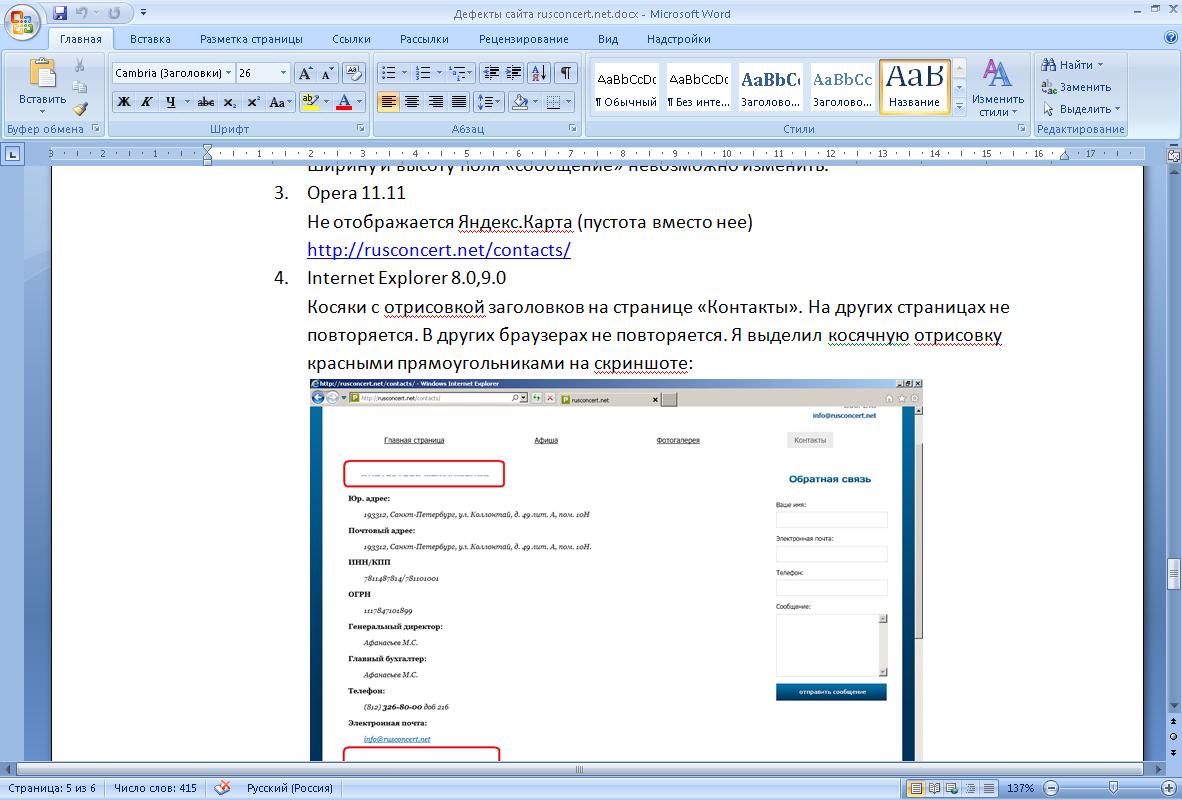This screenshot has height=800, width=1182.
Task: Expand the styles gallery with the More arrow
Action: (960, 107)
